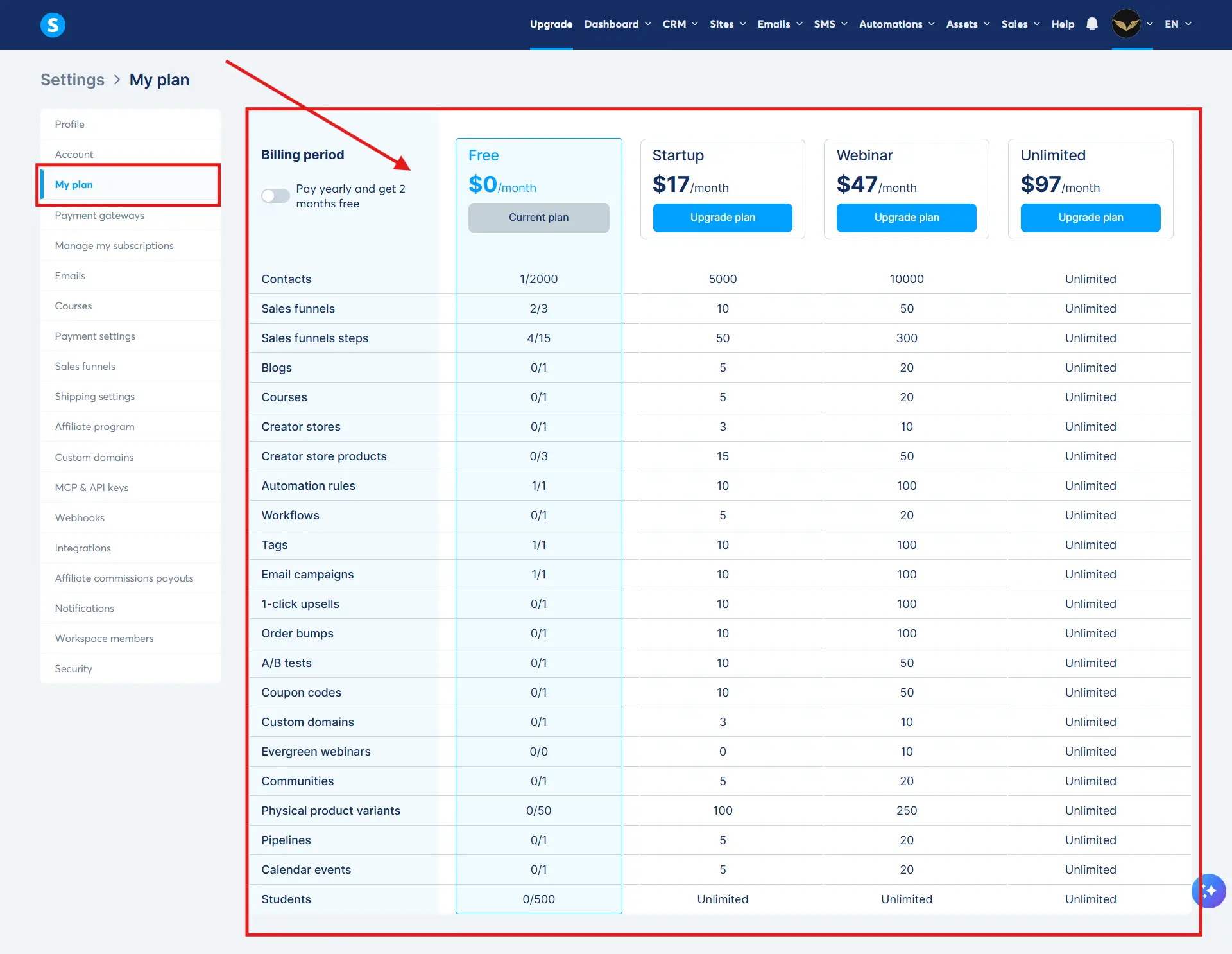
Task: Click the $47/month Webinar price
Action: (877, 185)
